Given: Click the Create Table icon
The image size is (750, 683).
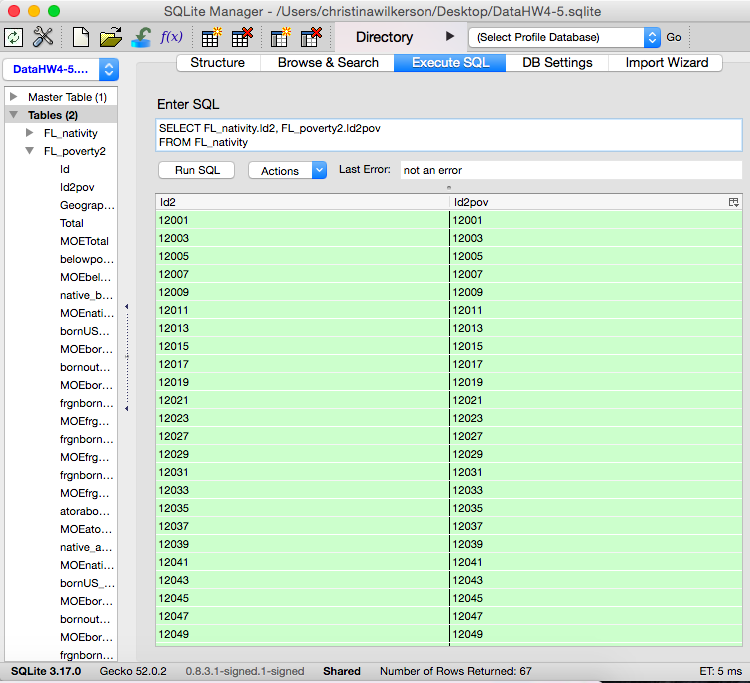Looking at the screenshot, I should point(211,37).
